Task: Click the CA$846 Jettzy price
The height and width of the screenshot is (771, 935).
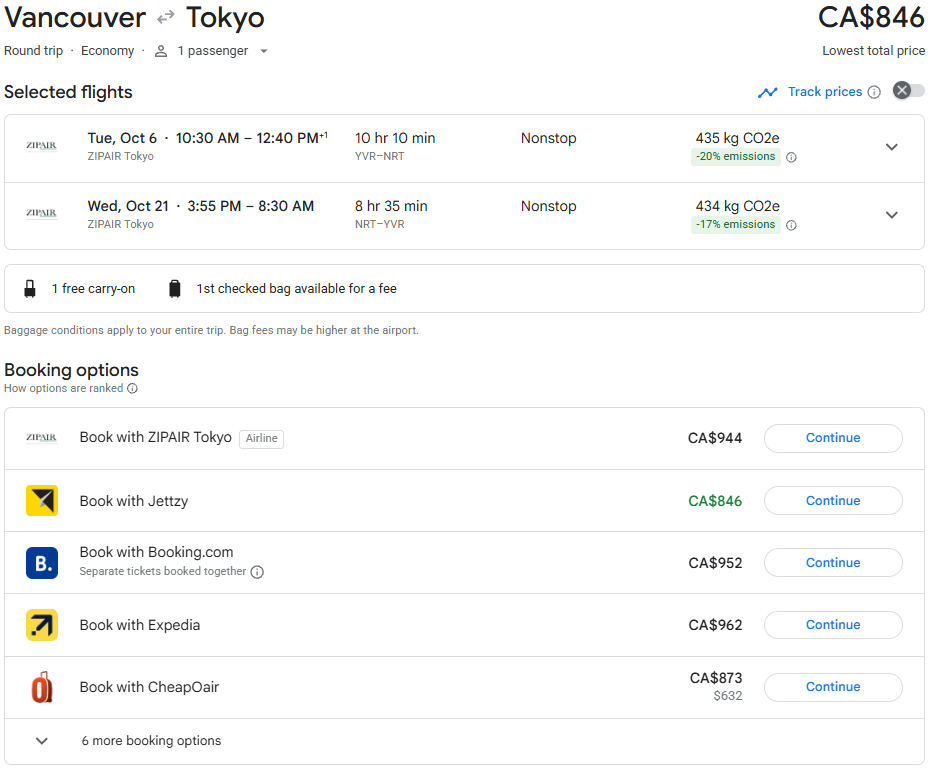Action: pyautogui.click(x=715, y=501)
